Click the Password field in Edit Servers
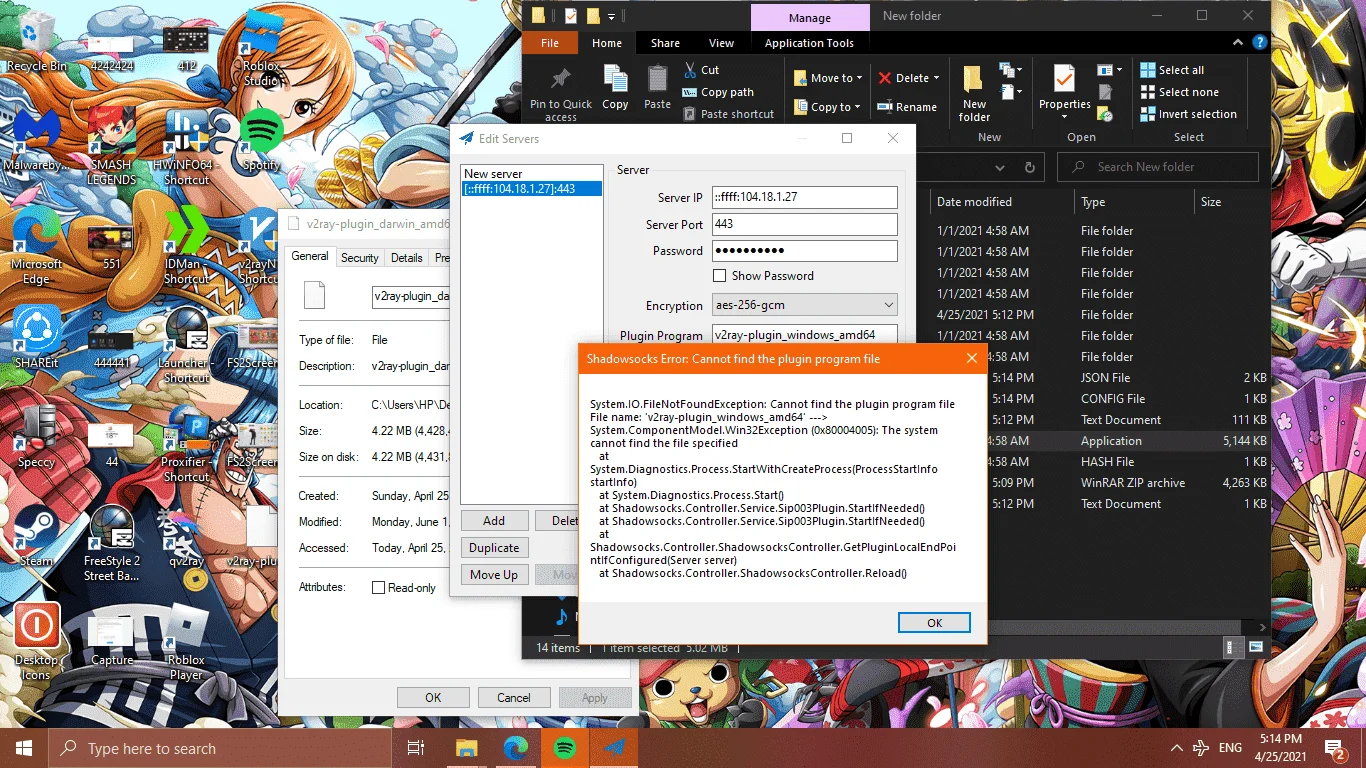The image size is (1366, 768). pos(804,251)
